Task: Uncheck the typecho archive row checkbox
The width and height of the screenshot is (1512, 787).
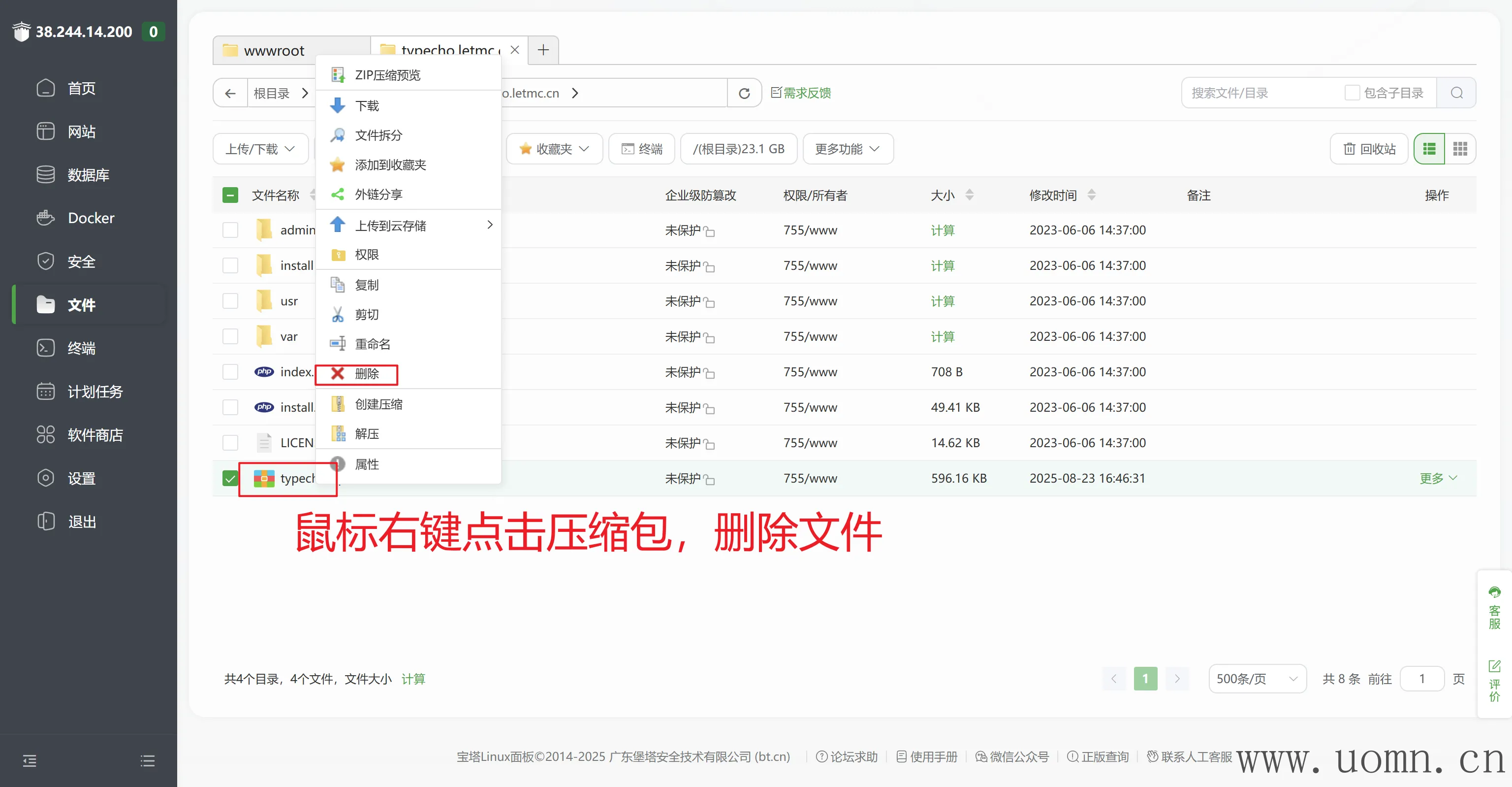Action: [230, 479]
